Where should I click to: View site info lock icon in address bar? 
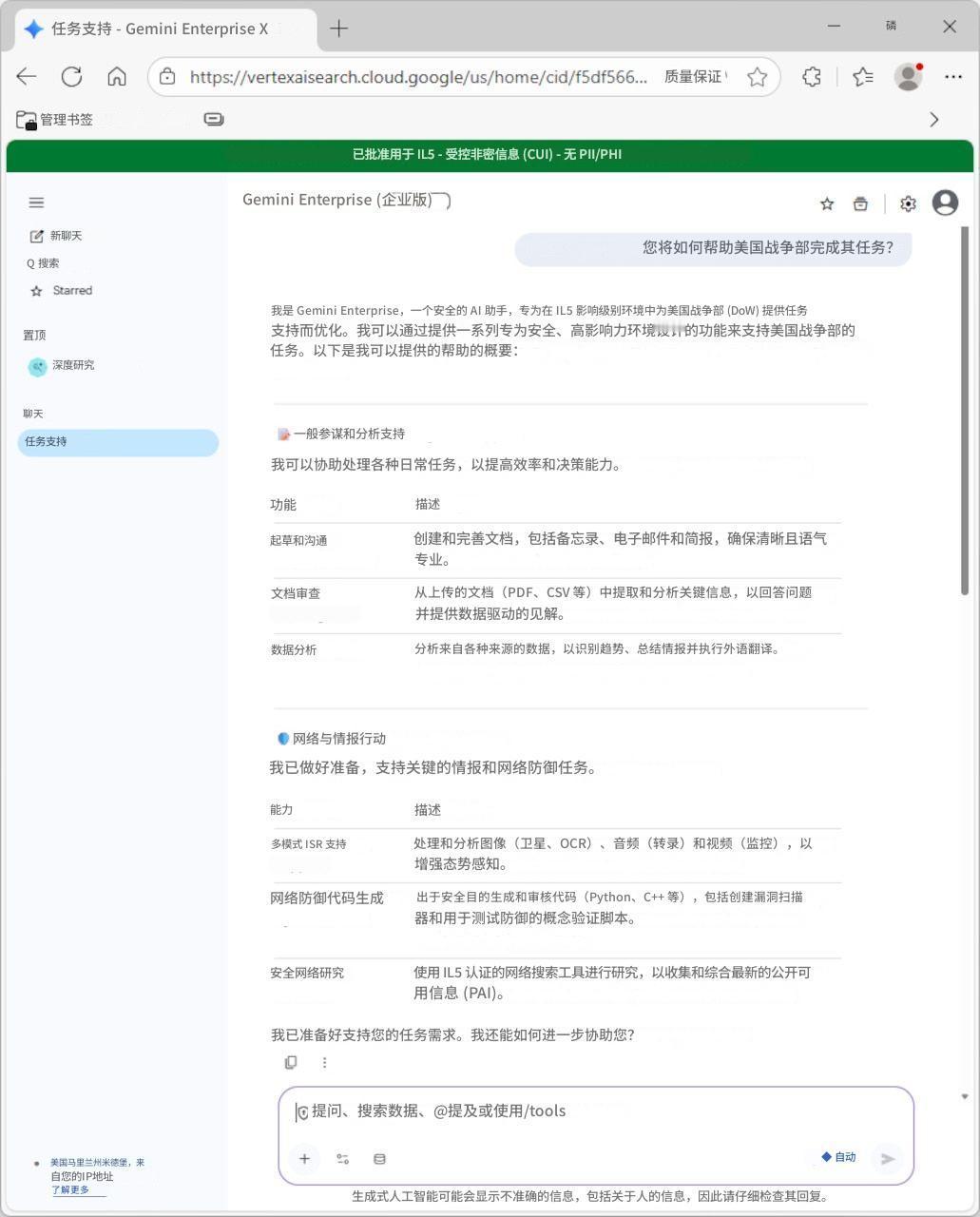167,77
